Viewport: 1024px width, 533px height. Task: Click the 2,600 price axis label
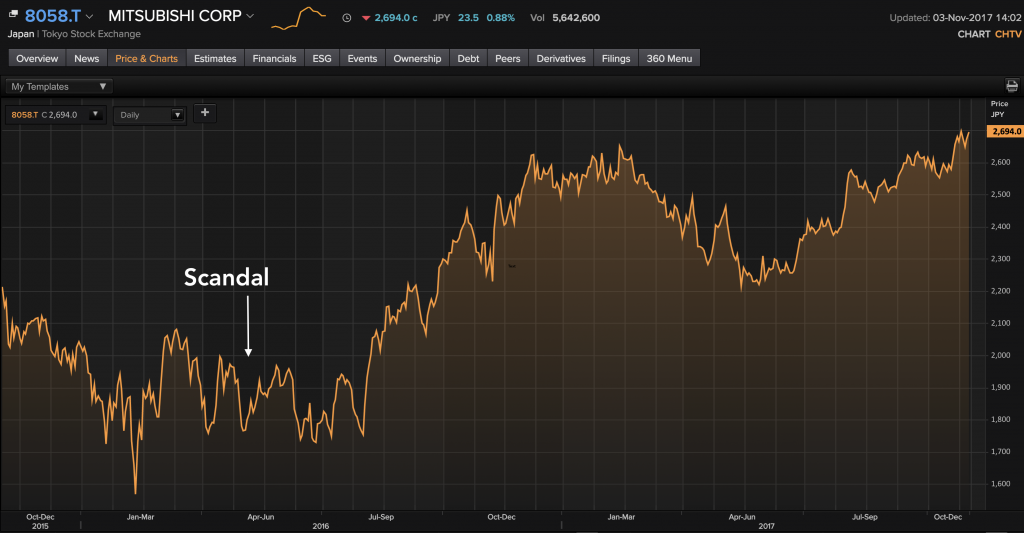[x=1000, y=162]
